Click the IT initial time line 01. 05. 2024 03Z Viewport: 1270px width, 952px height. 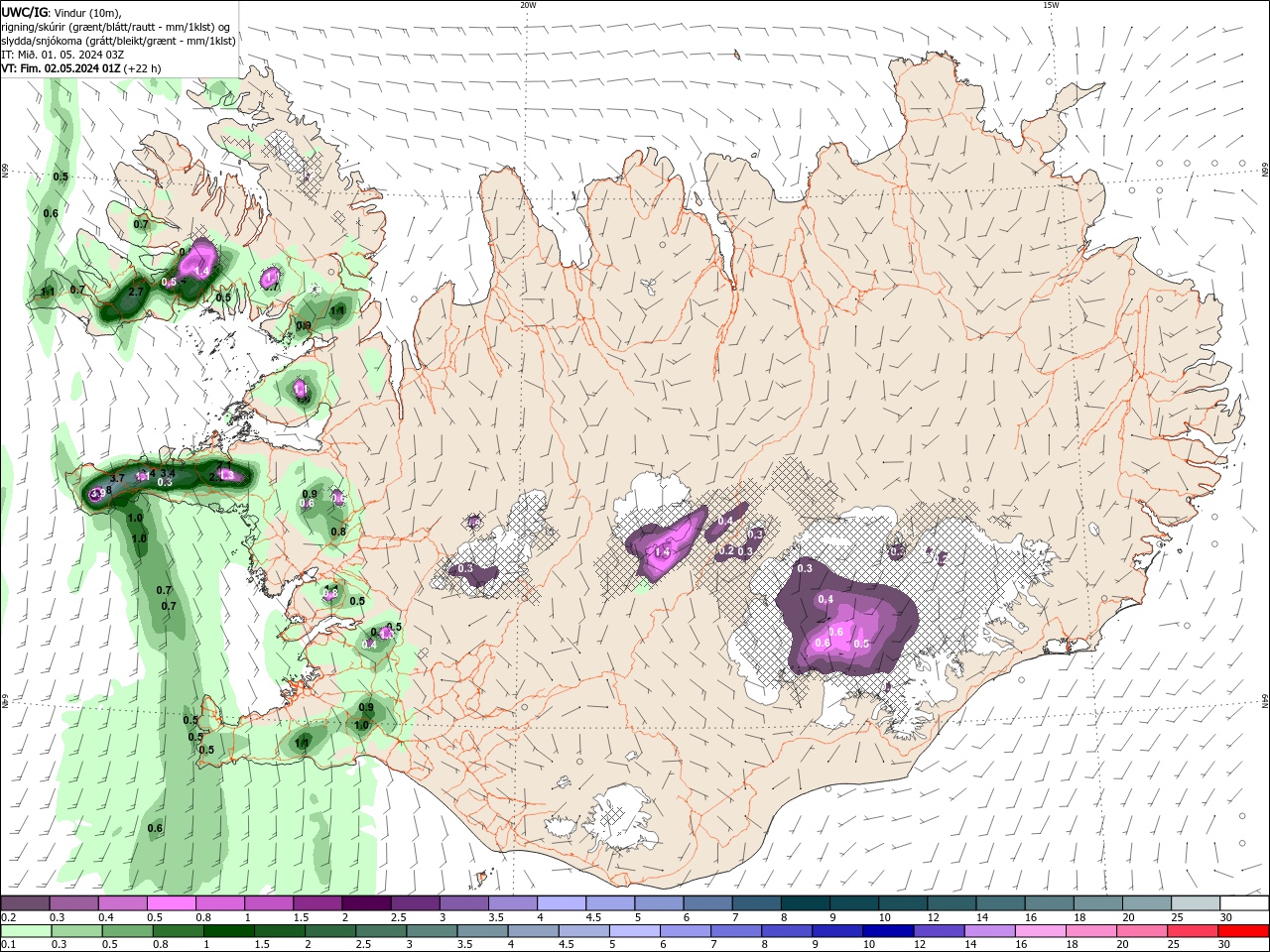pos(63,55)
